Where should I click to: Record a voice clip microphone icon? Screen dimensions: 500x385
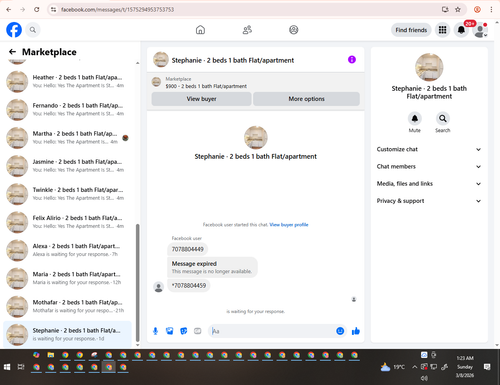pyautogui.click(x=155, y=331)
